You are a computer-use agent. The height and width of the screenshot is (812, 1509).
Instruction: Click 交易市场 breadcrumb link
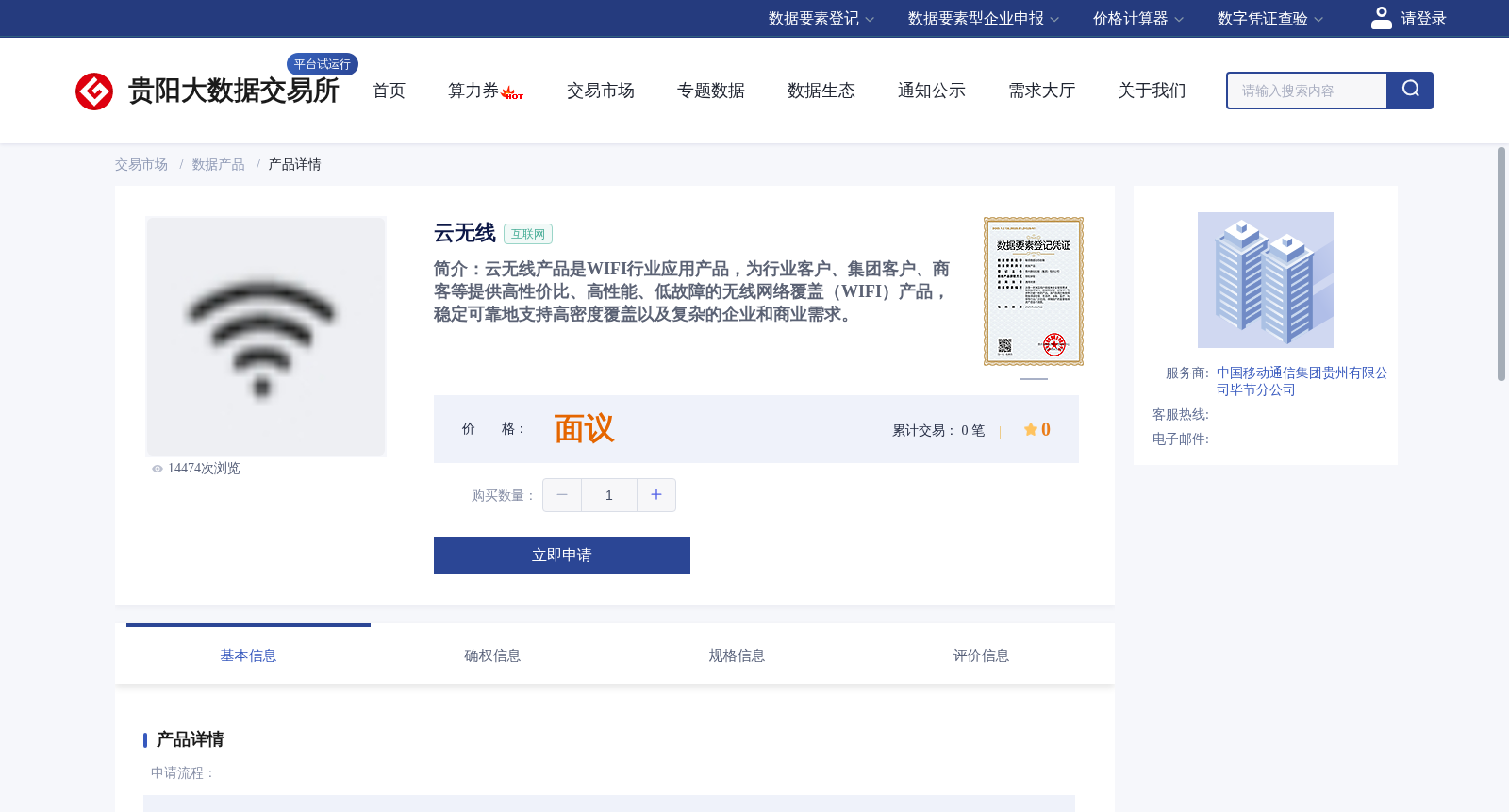tap(141, 165)
